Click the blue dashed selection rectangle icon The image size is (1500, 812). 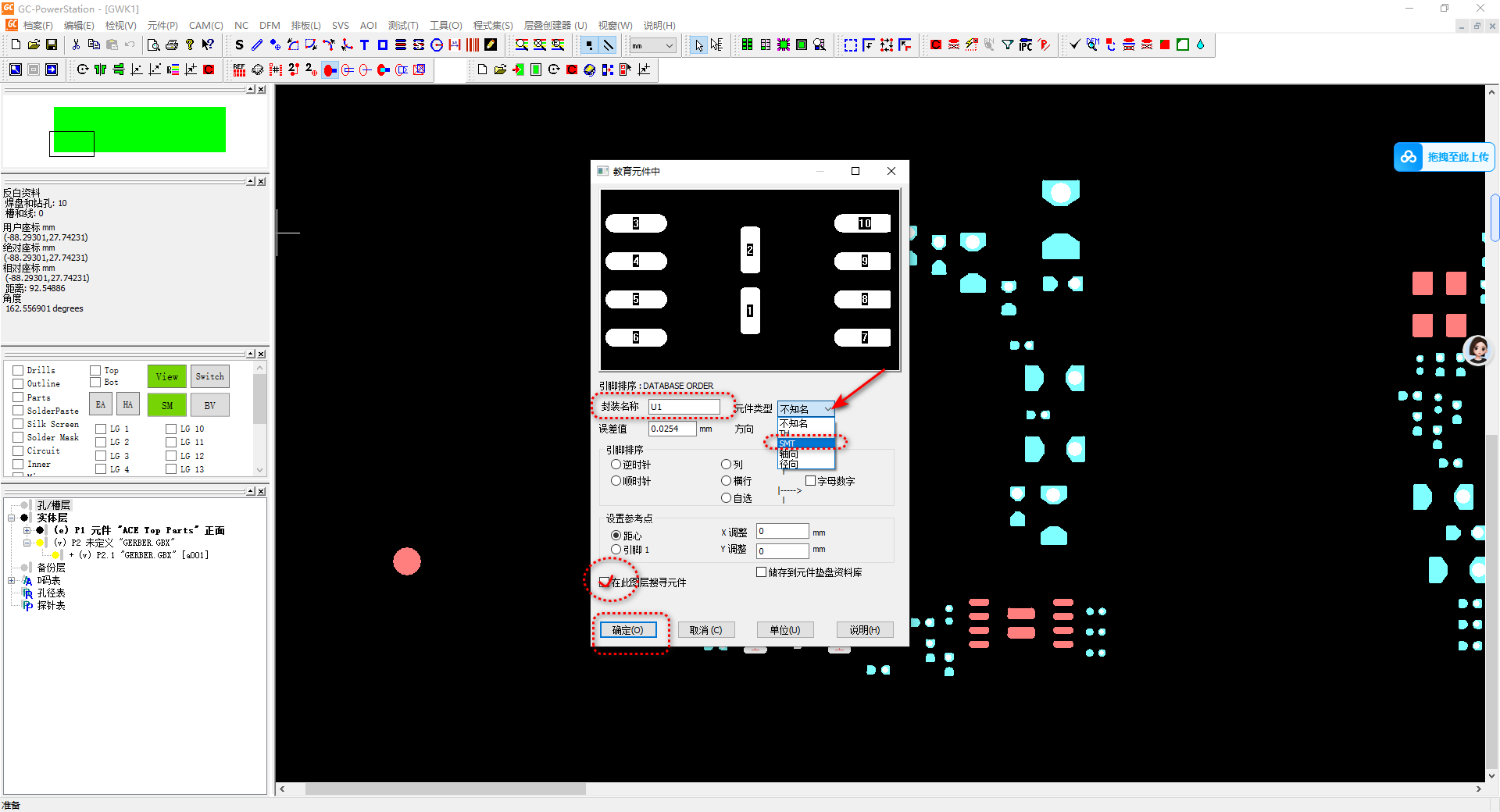click(x=850, y=45)
